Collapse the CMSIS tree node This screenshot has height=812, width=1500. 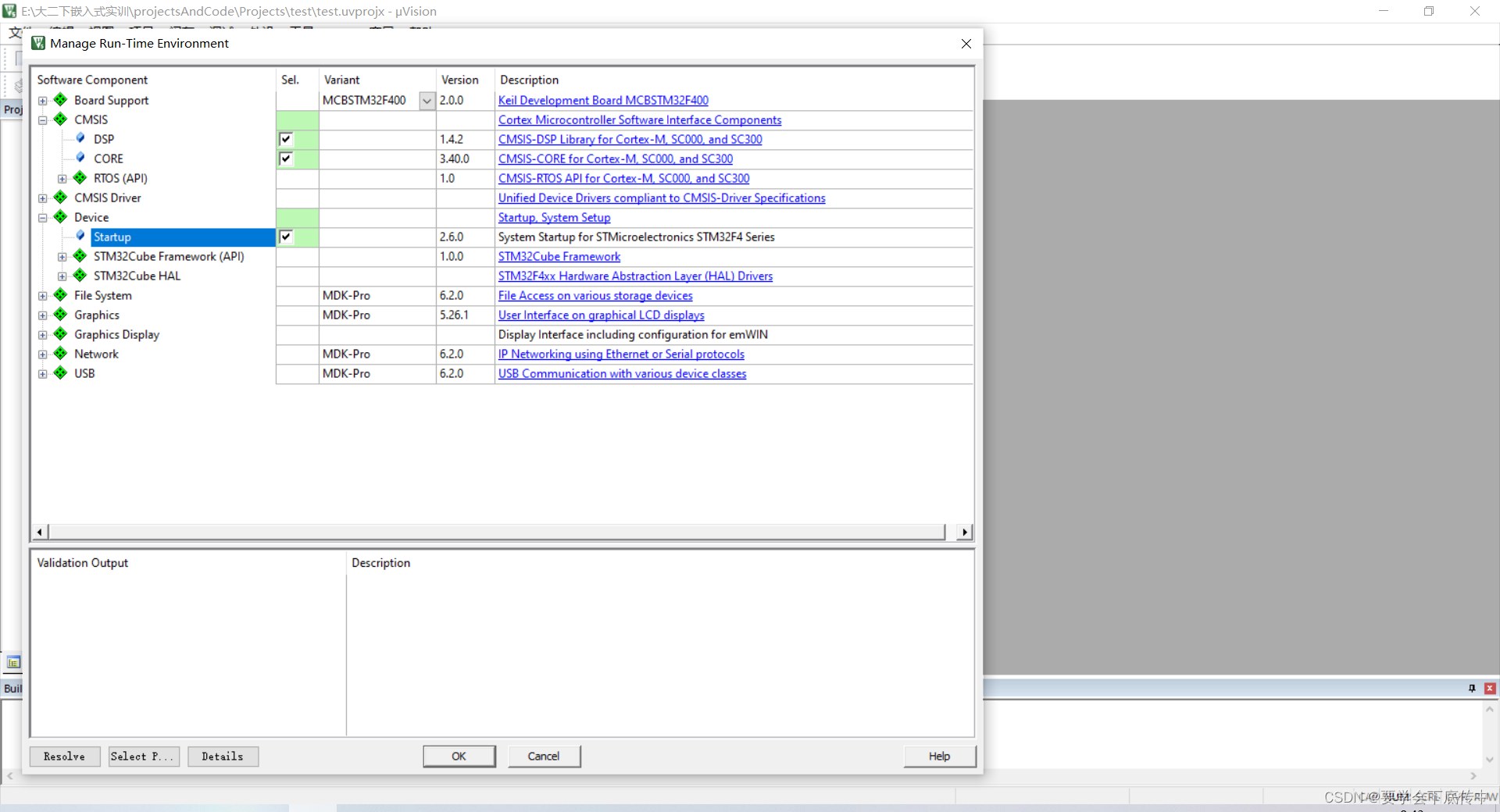tap(43, 120)
